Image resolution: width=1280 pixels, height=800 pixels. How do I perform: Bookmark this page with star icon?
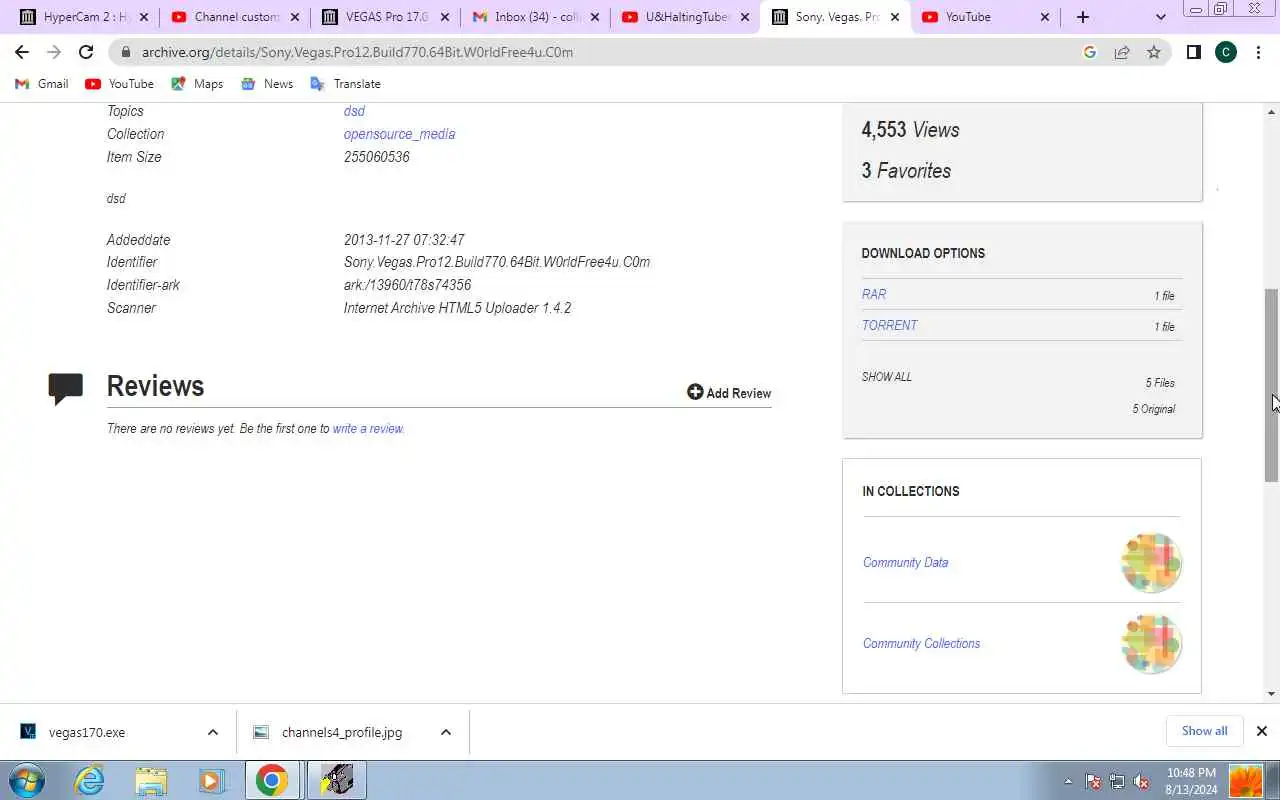(x=1154, y=52)
